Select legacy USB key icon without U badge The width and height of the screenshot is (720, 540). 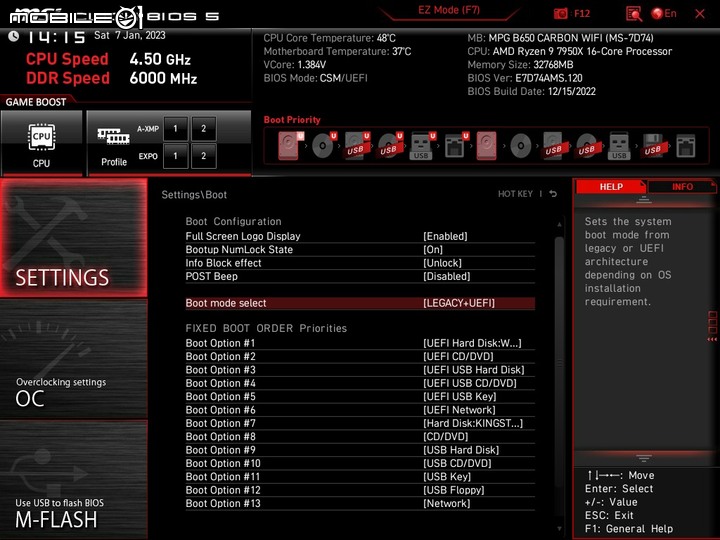pyautogui.click(x=619, y=146)
